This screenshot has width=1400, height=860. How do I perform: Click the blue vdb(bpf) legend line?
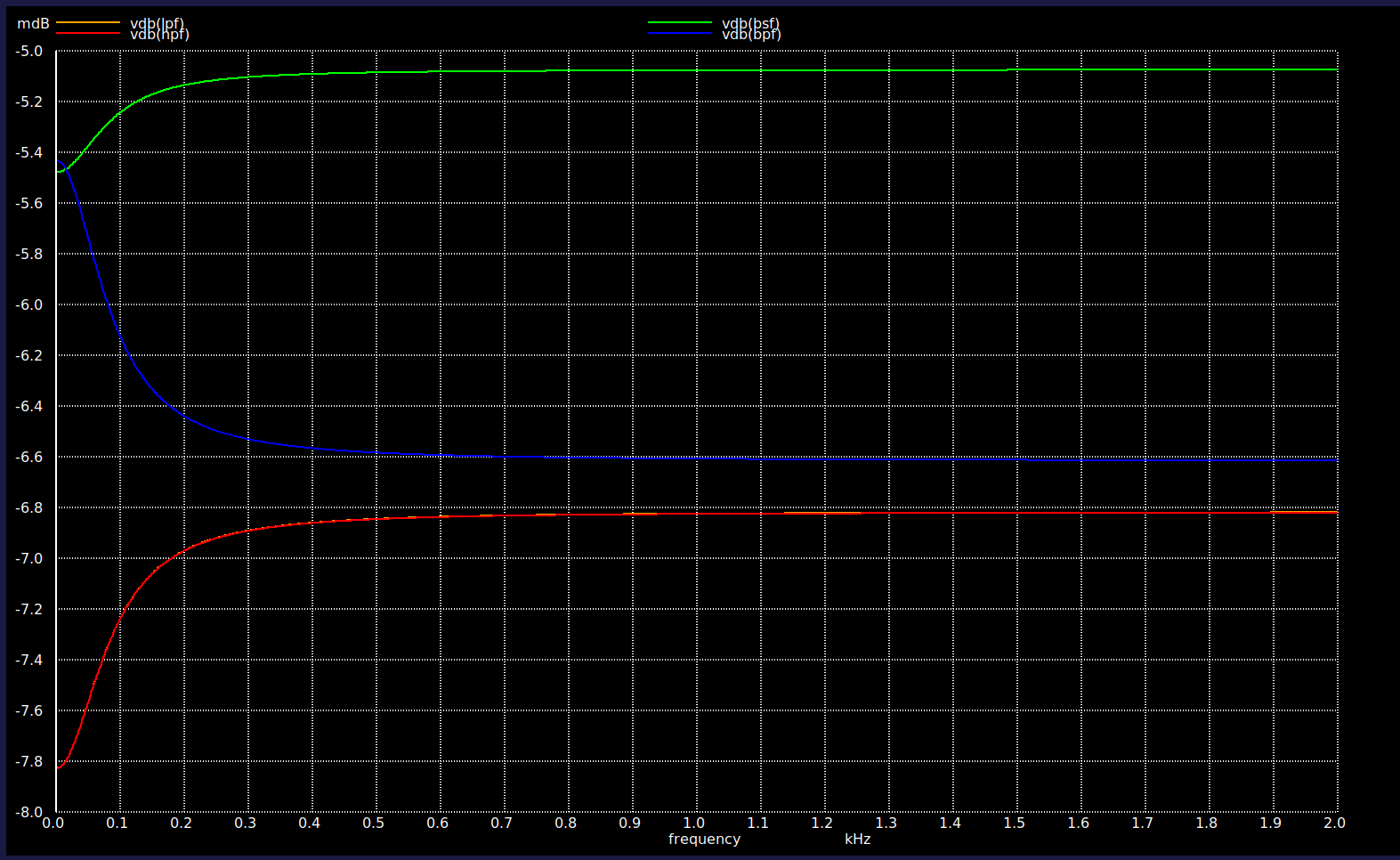tap(679, 33)
